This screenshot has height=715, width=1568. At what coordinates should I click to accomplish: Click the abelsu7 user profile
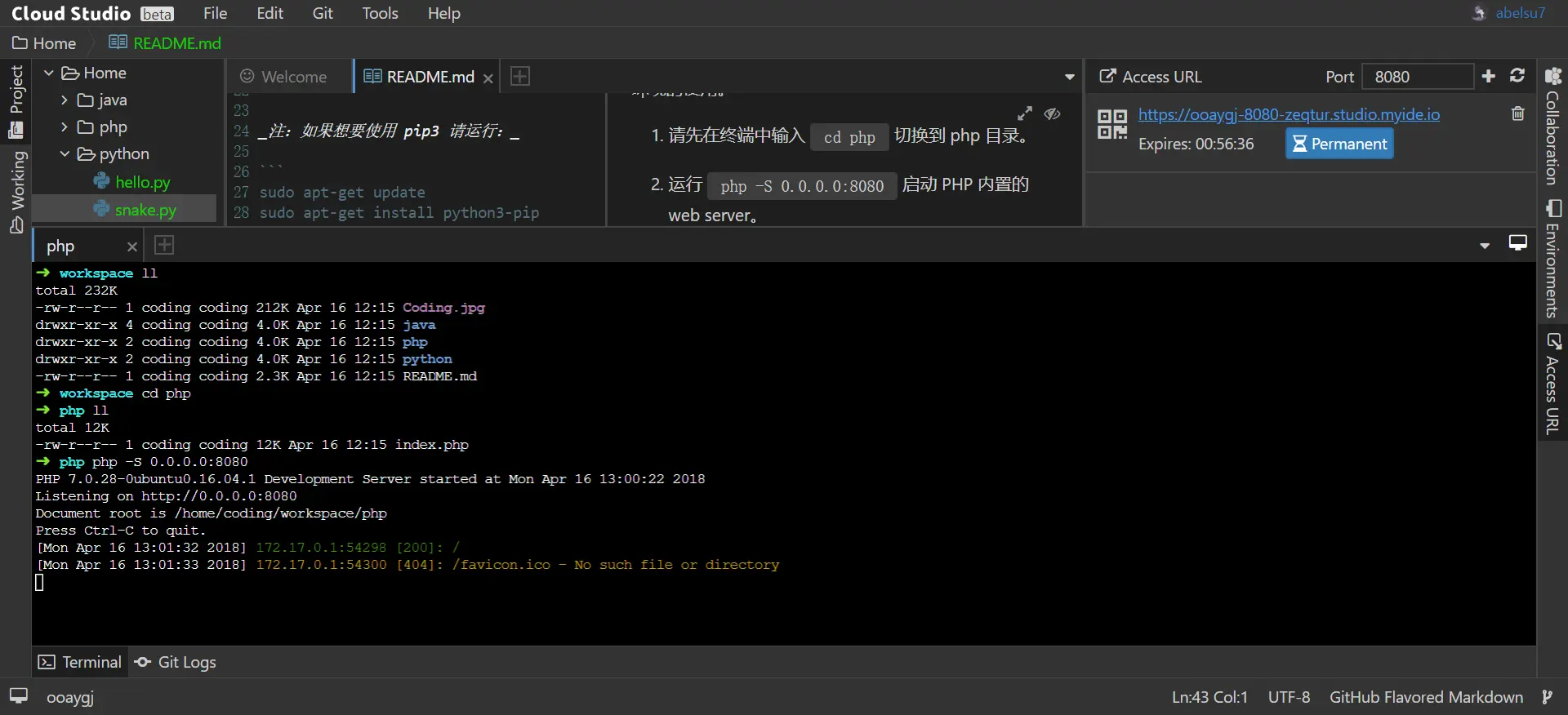click(x=1509, y=13)
